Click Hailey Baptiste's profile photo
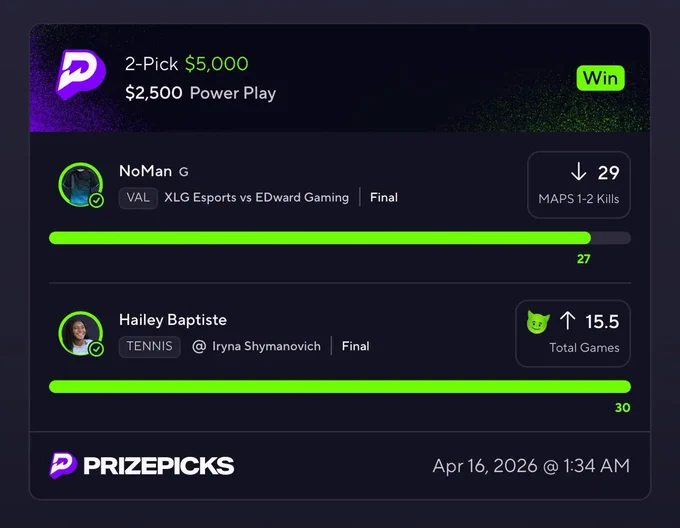Viewport: 680px width, 528px height. click(80, 333)
